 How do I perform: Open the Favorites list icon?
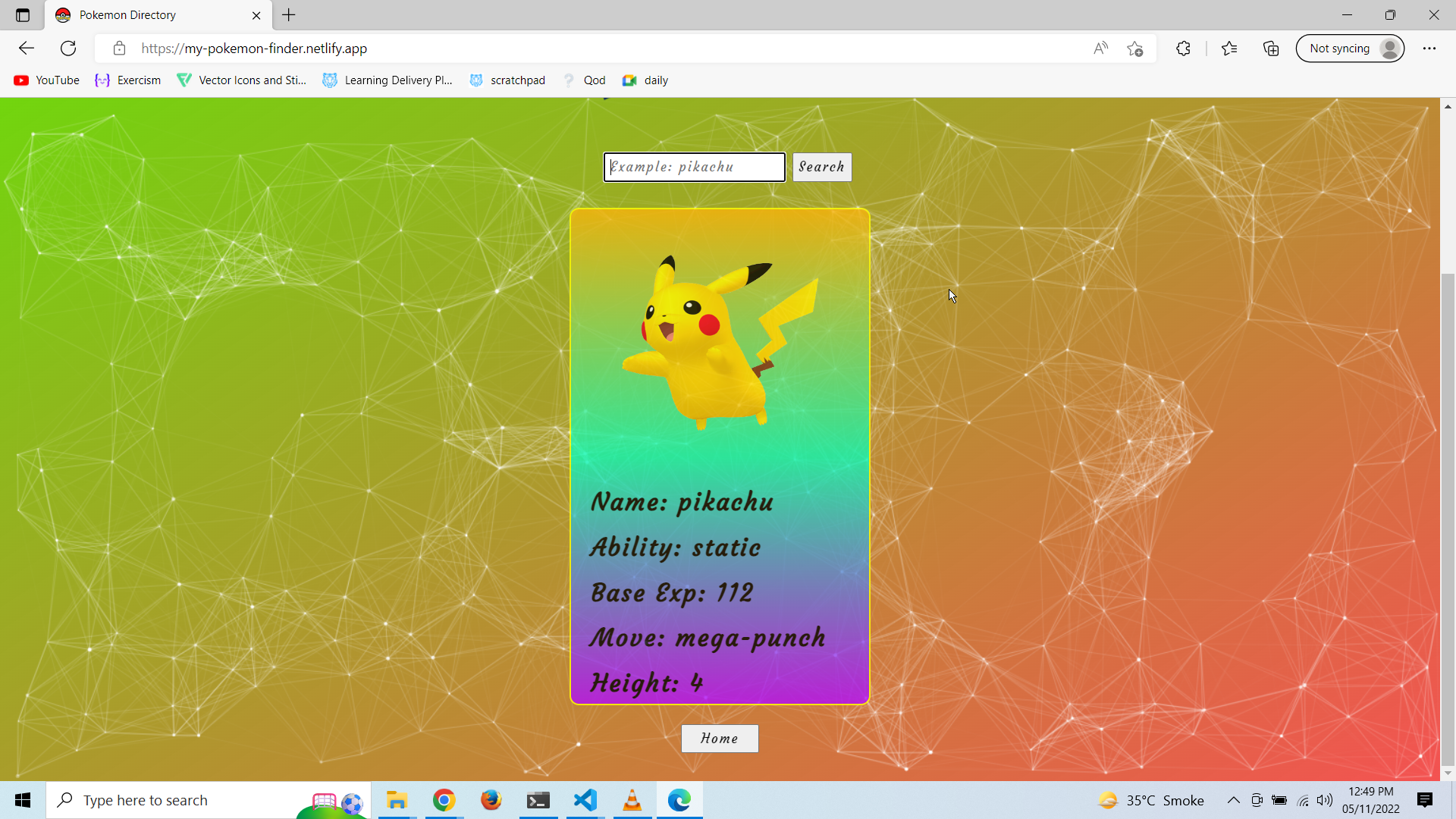(x=1229, y=49)
